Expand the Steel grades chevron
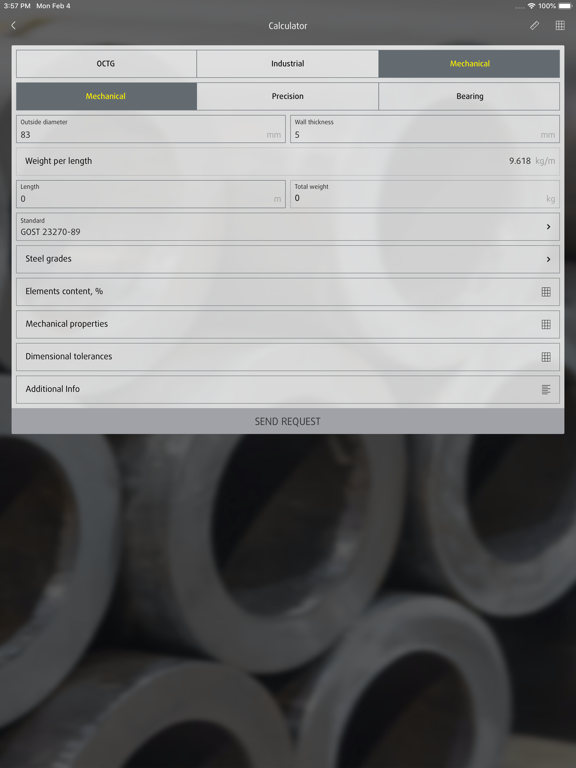The height and width of the screenshot is (768, 576). tap(548, 259)
